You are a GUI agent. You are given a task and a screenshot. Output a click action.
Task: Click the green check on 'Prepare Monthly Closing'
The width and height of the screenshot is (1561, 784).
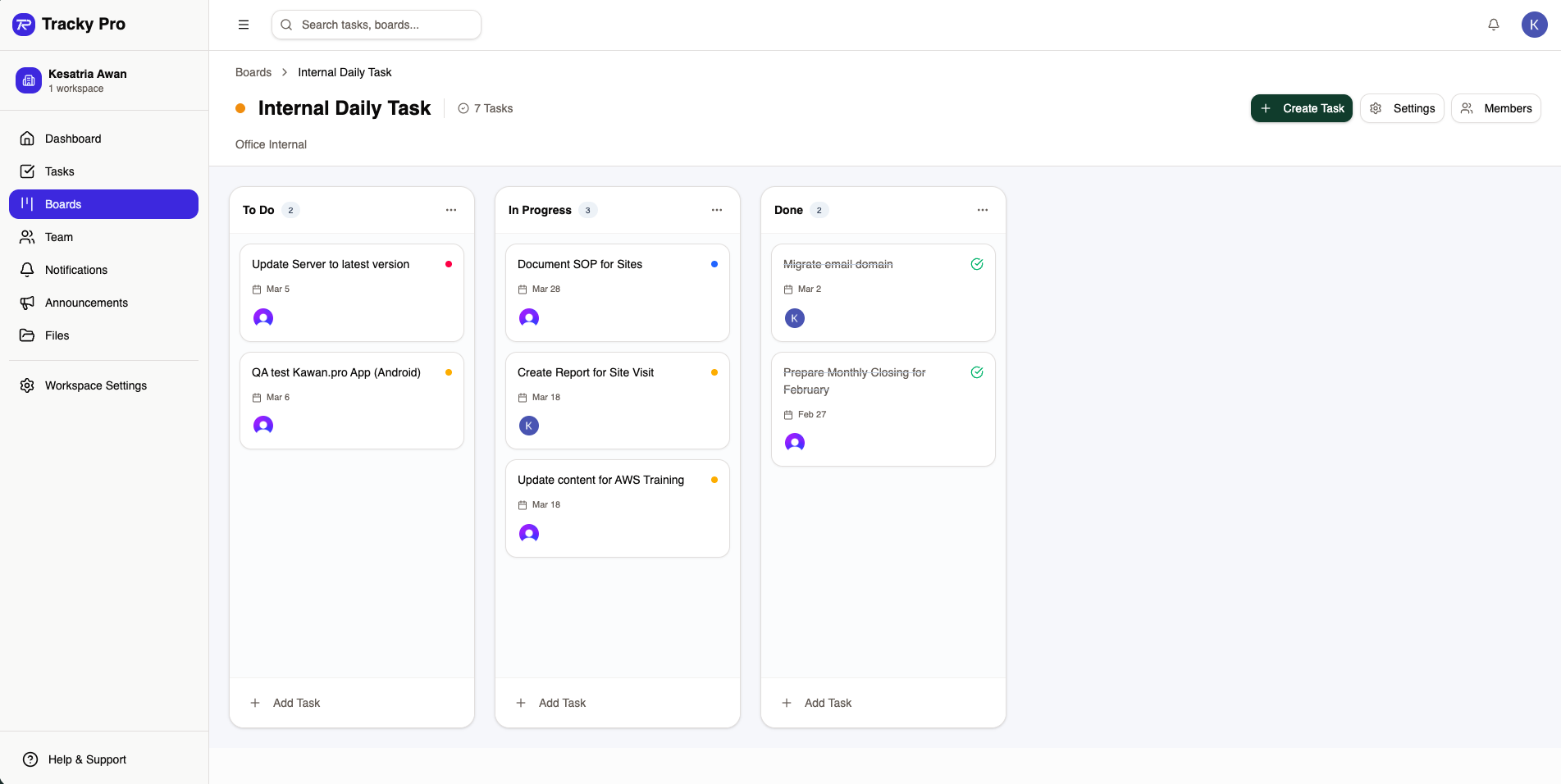977,371
